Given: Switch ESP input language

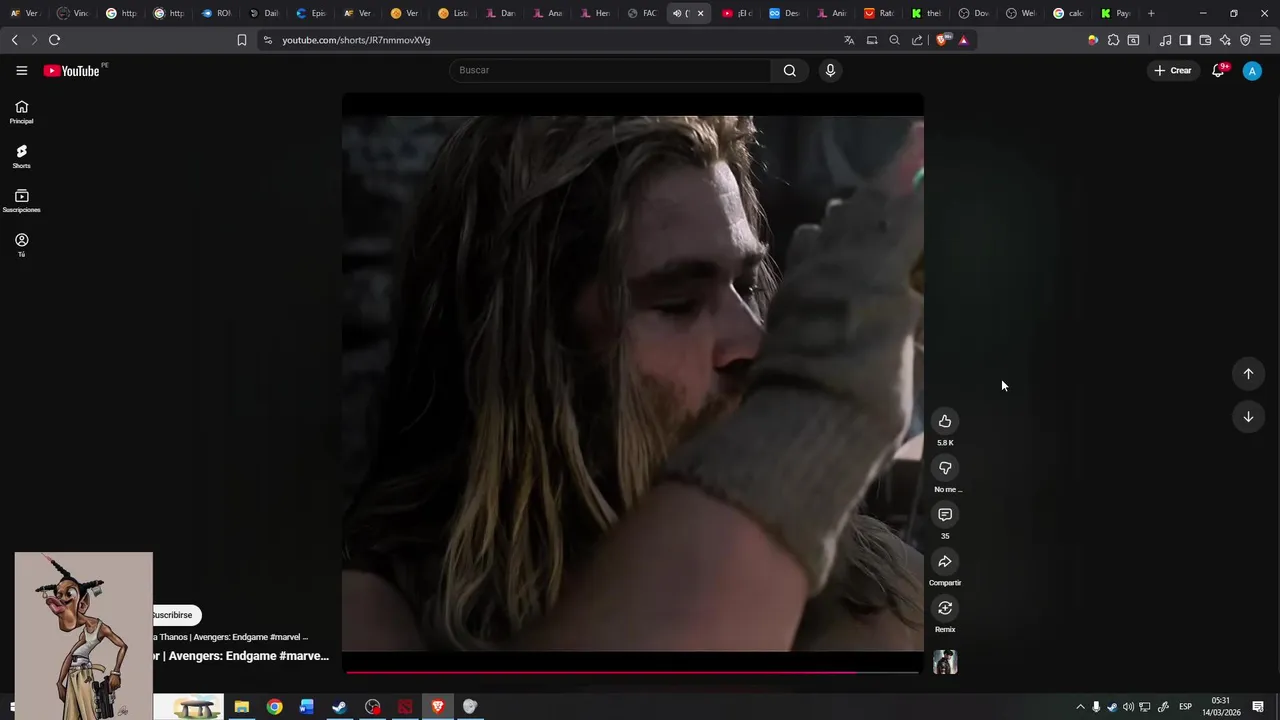Looking at the screenshot, I should 1185,707.
